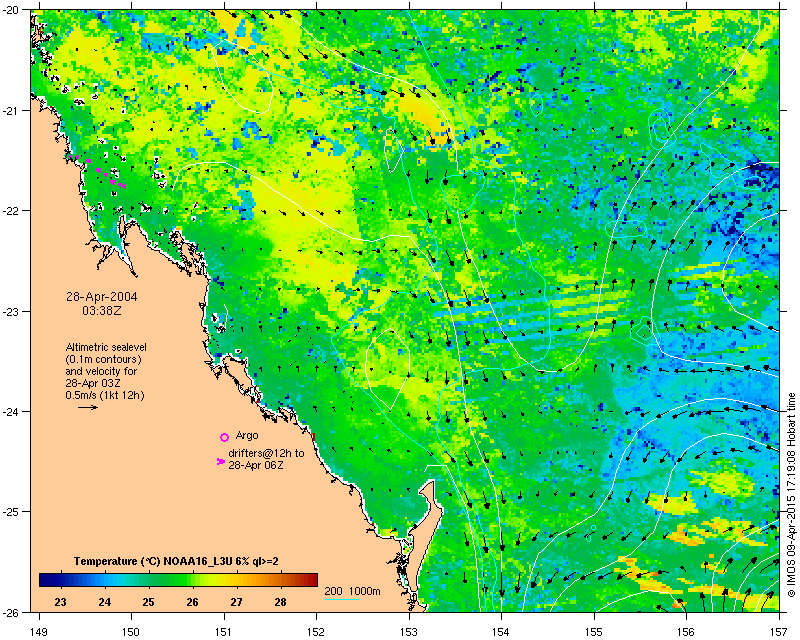
Task: Click the cyan 200 1000m depth contour line sample
Action: (x=342, y=598)
